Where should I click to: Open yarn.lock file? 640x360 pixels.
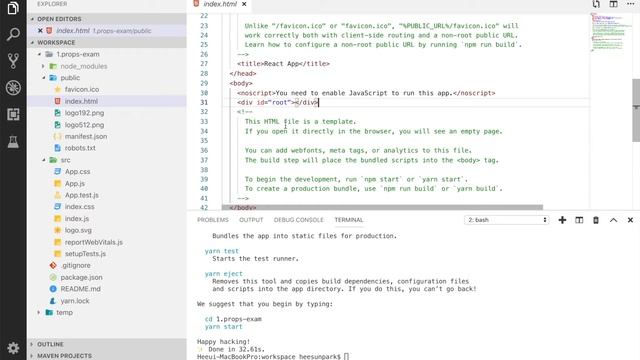pyautogui.click(x=75, y=301)
